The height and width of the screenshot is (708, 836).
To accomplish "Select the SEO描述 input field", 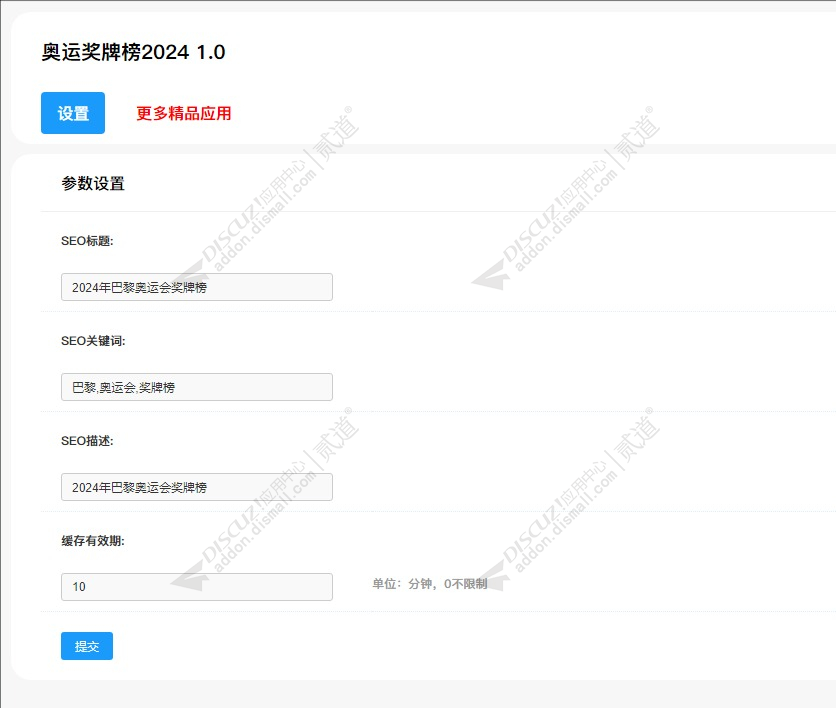I will coord(197,487).
